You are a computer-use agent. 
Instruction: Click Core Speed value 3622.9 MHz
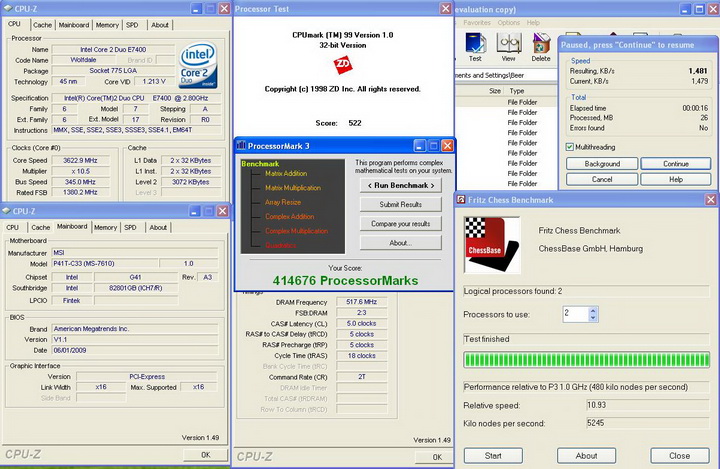80,160
